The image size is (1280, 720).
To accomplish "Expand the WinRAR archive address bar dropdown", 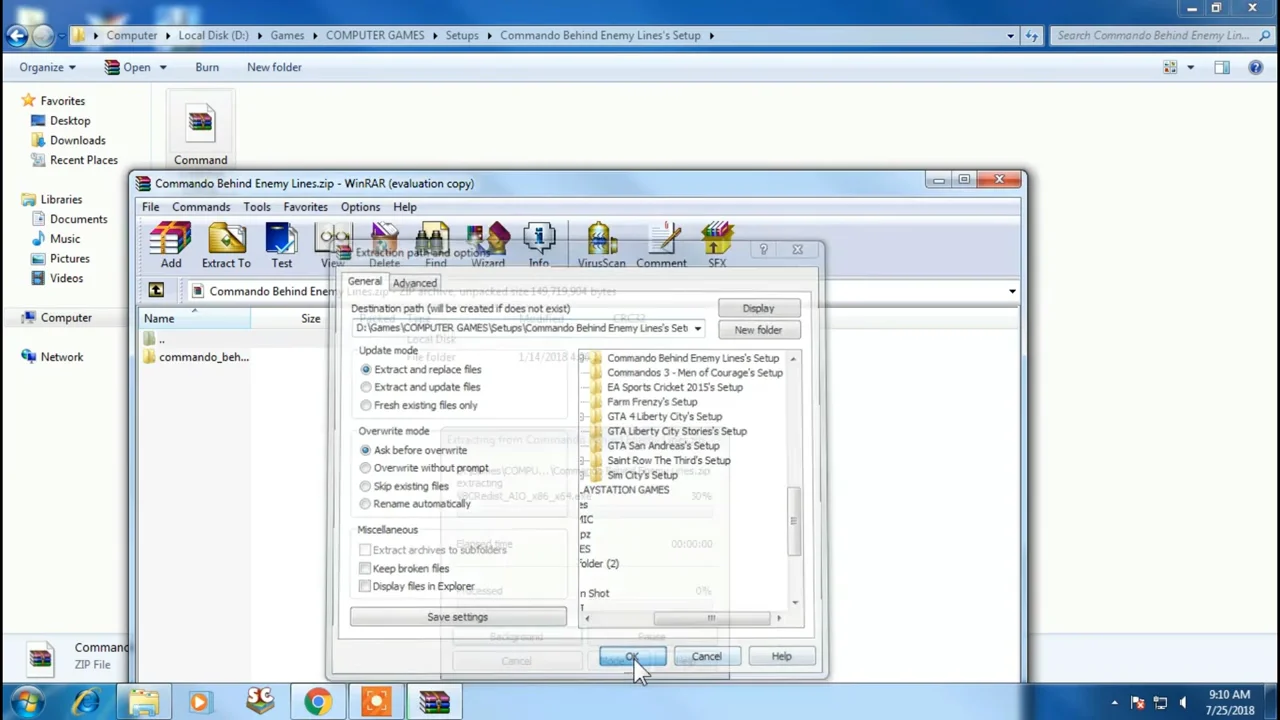I will pos(1012,291).
